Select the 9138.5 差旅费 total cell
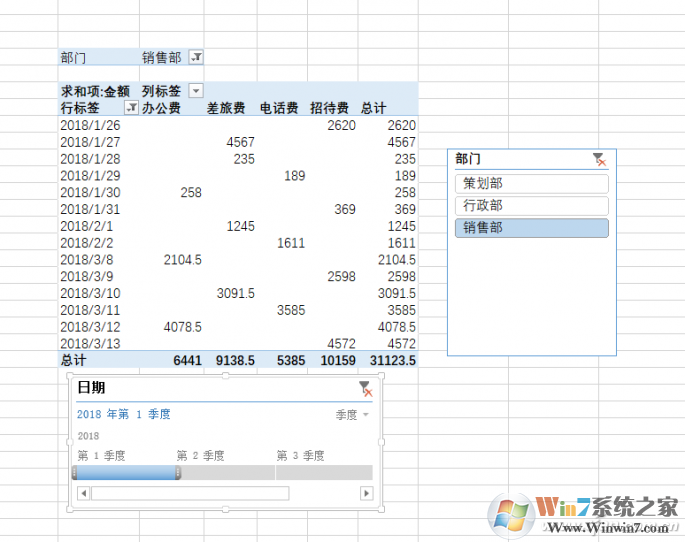This screenshot has width=685, height=542. tap(235, 360)
